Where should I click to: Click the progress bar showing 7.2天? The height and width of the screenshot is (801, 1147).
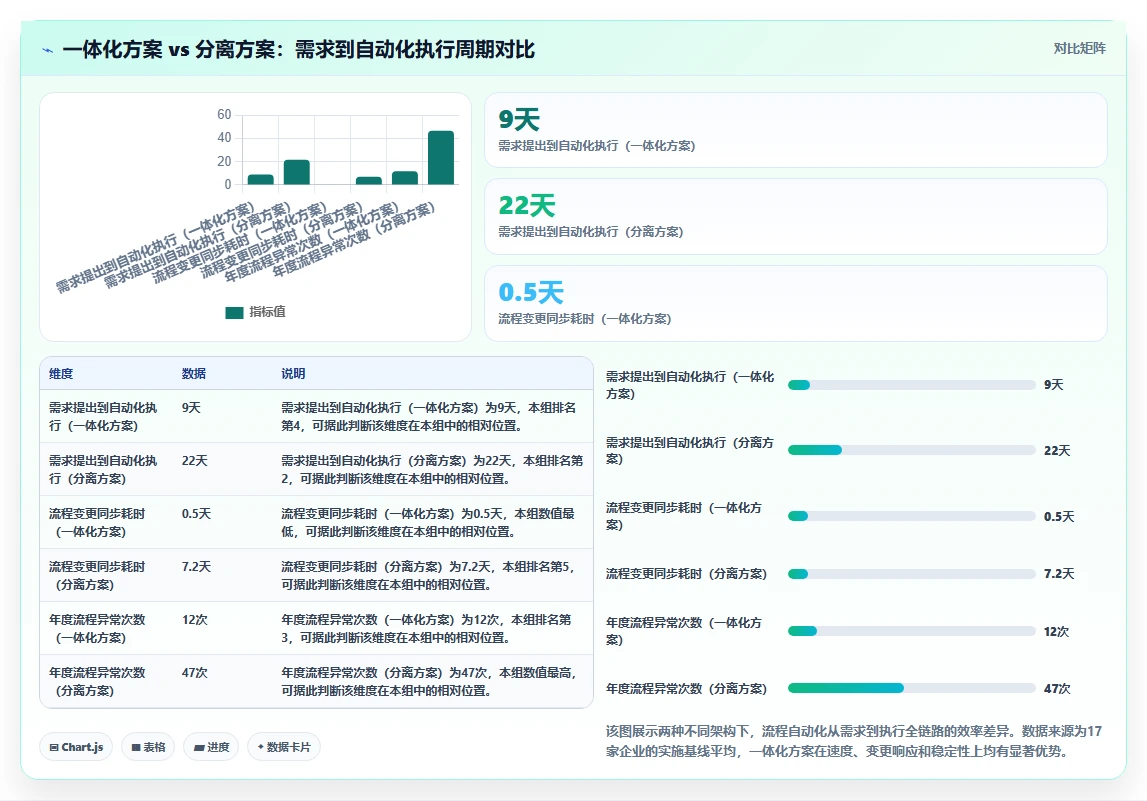[911, 574]
